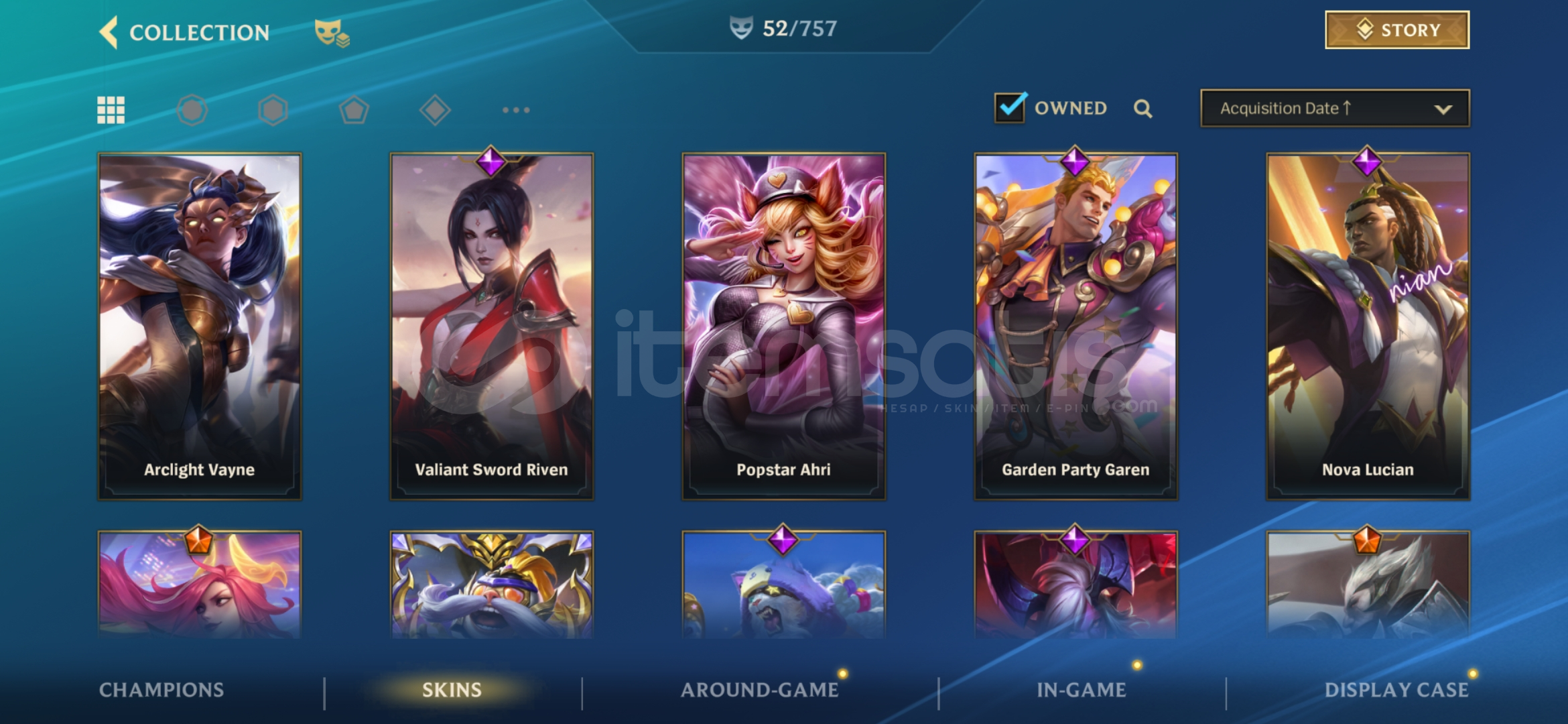Filter by the circular rarity gem icon
1568x724 pixels.
click(192, 110)
